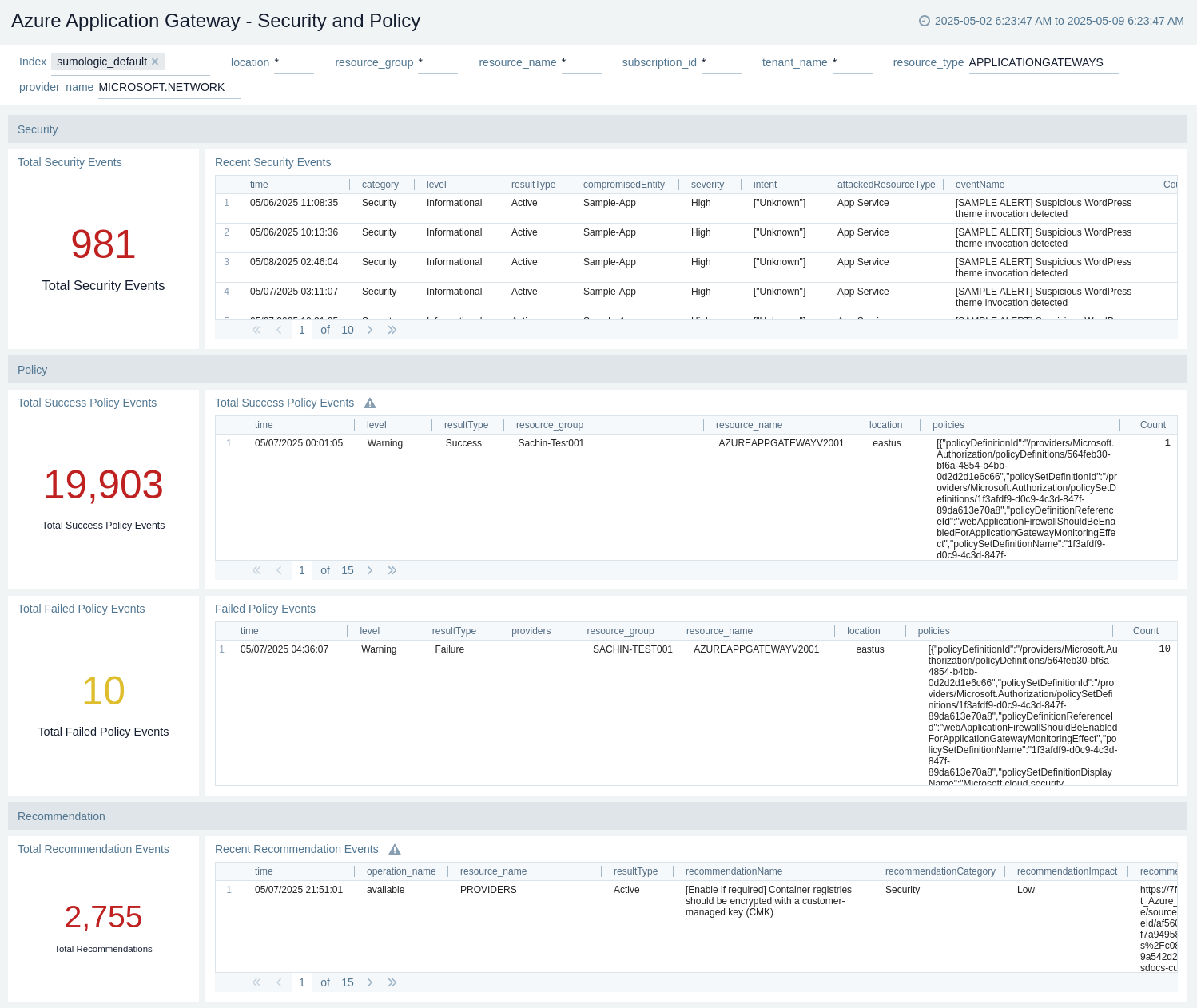Edit the resource_type filter APPLICATIONGATEWAYS
This screenshot has width=1197, height=1008.
pos(1044,62)
